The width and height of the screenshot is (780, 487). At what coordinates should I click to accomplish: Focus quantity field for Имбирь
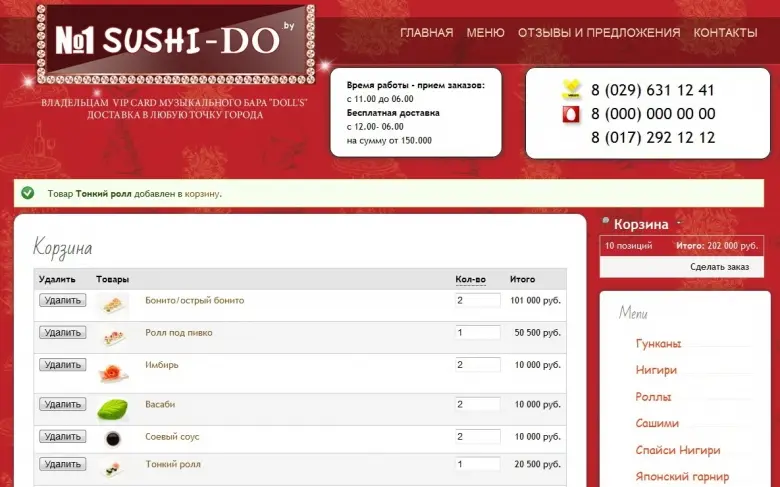[x=478, y=365]
